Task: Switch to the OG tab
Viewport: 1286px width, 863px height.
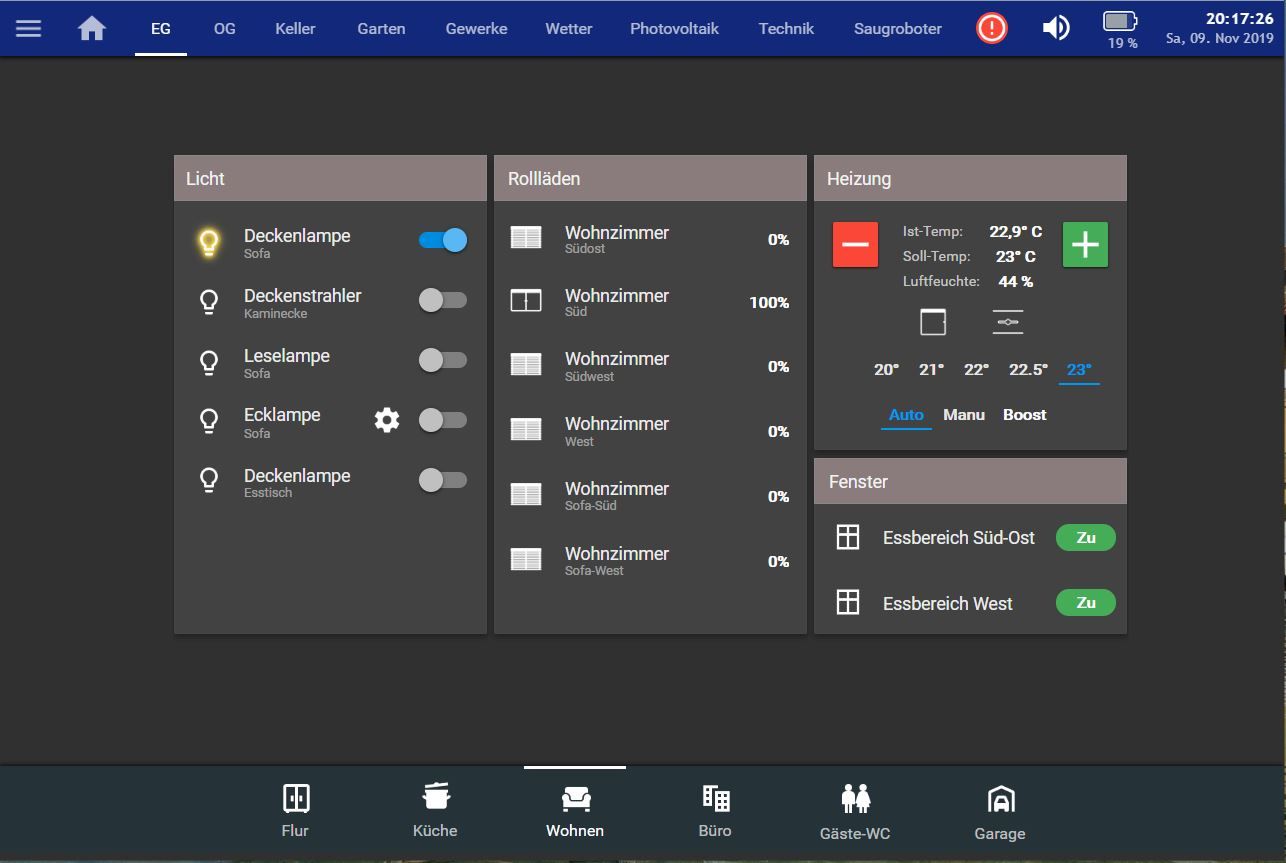Action: pyautogui.click(x=225, y=28)
